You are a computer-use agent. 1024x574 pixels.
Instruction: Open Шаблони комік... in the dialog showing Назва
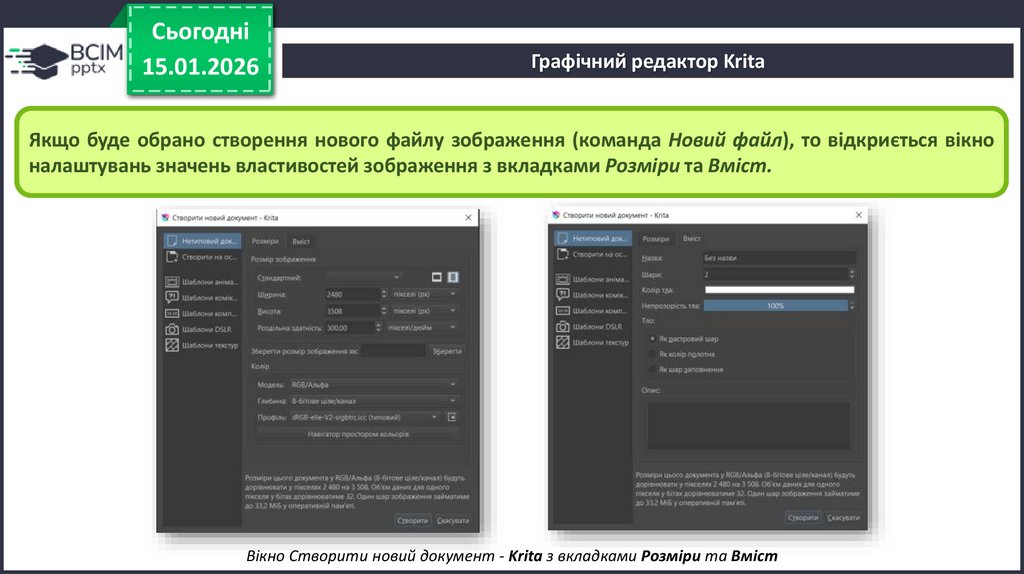[593, 295]
